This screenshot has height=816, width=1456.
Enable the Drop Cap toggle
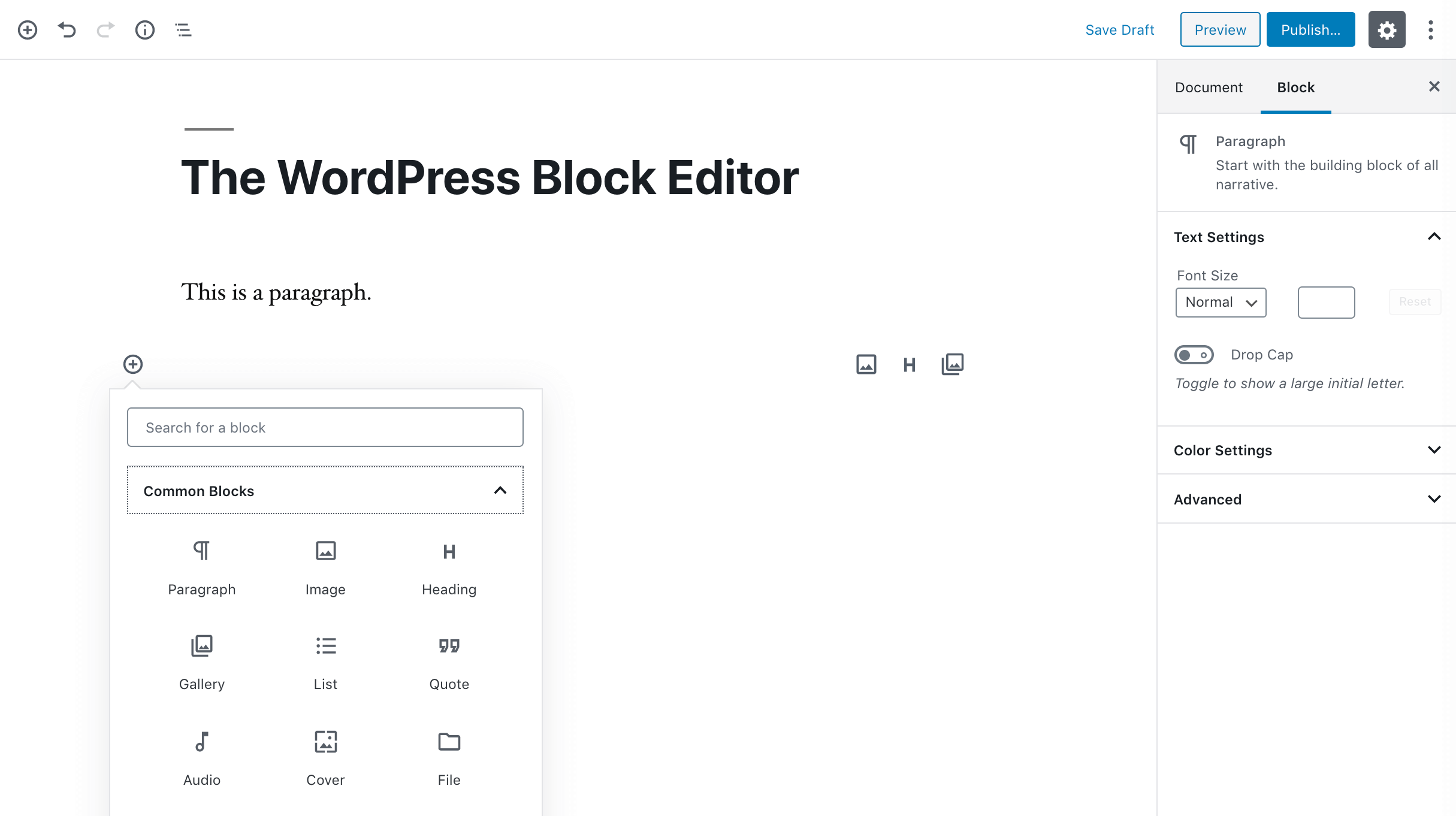[x=1194, y=355]
